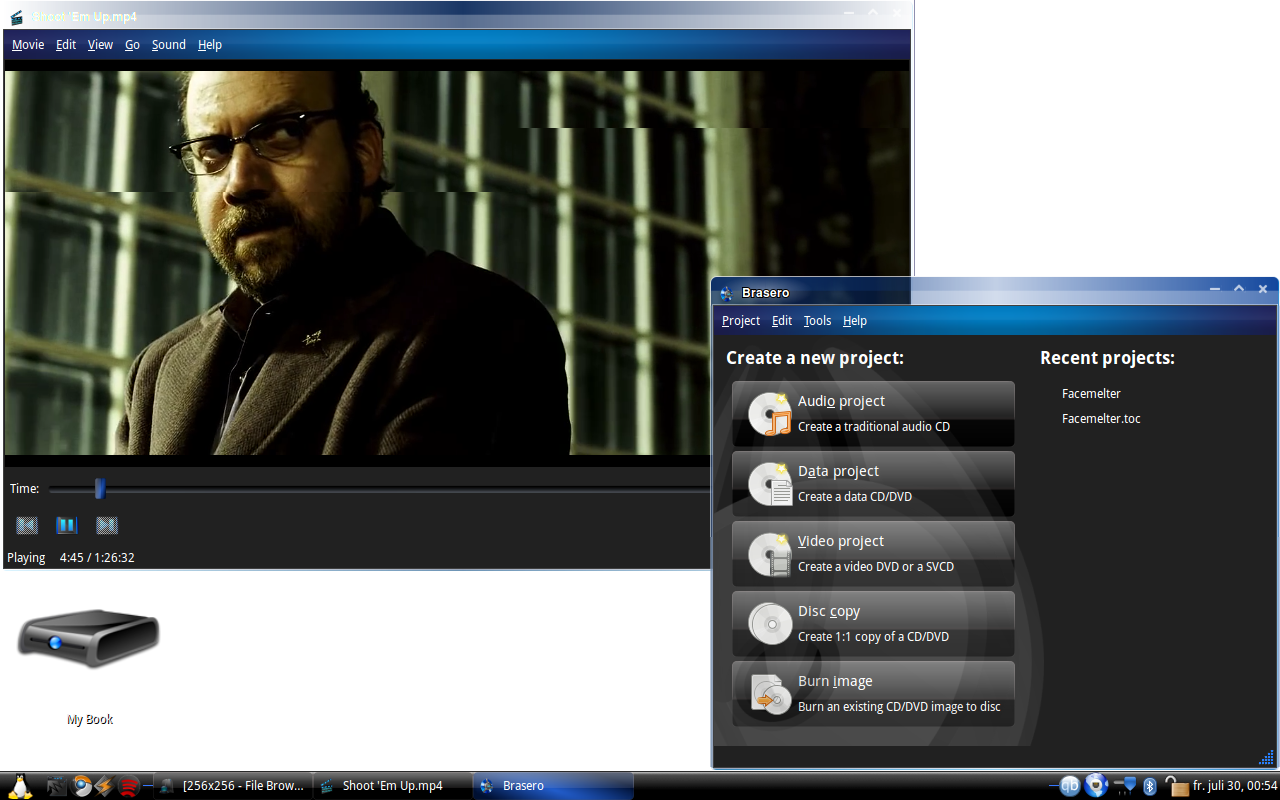Click the qBittorrent tray icon
The image size is (1280, 800).
click(x=1070, y=786)
